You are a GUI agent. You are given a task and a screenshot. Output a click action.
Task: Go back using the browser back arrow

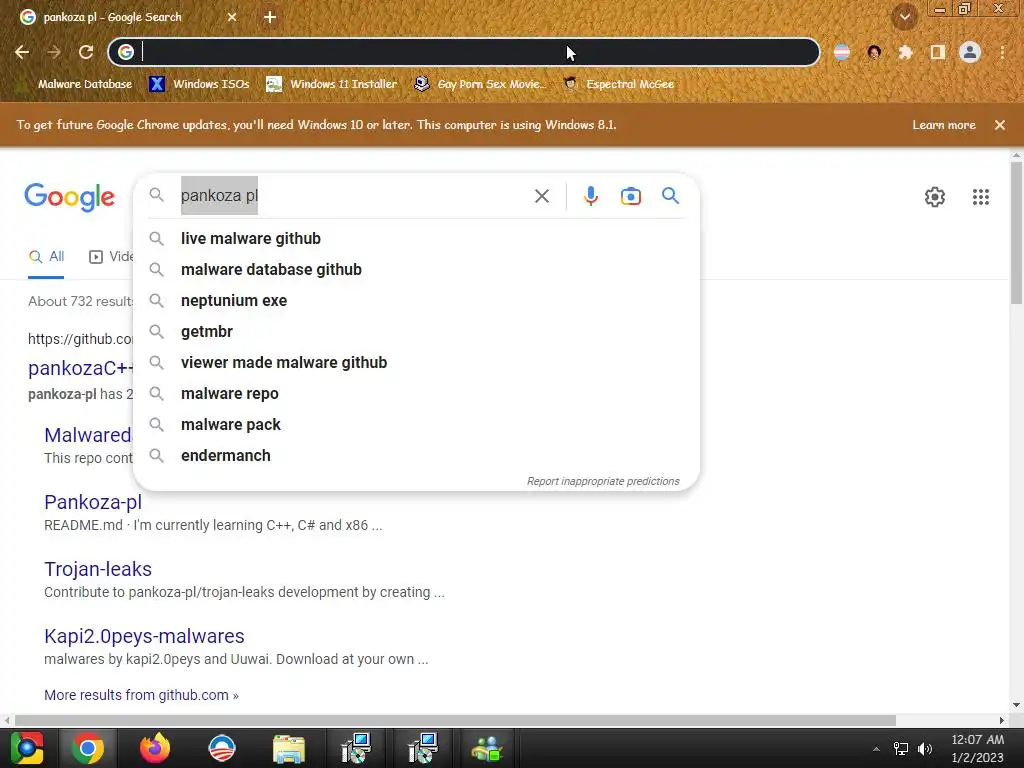pos(22,52)
